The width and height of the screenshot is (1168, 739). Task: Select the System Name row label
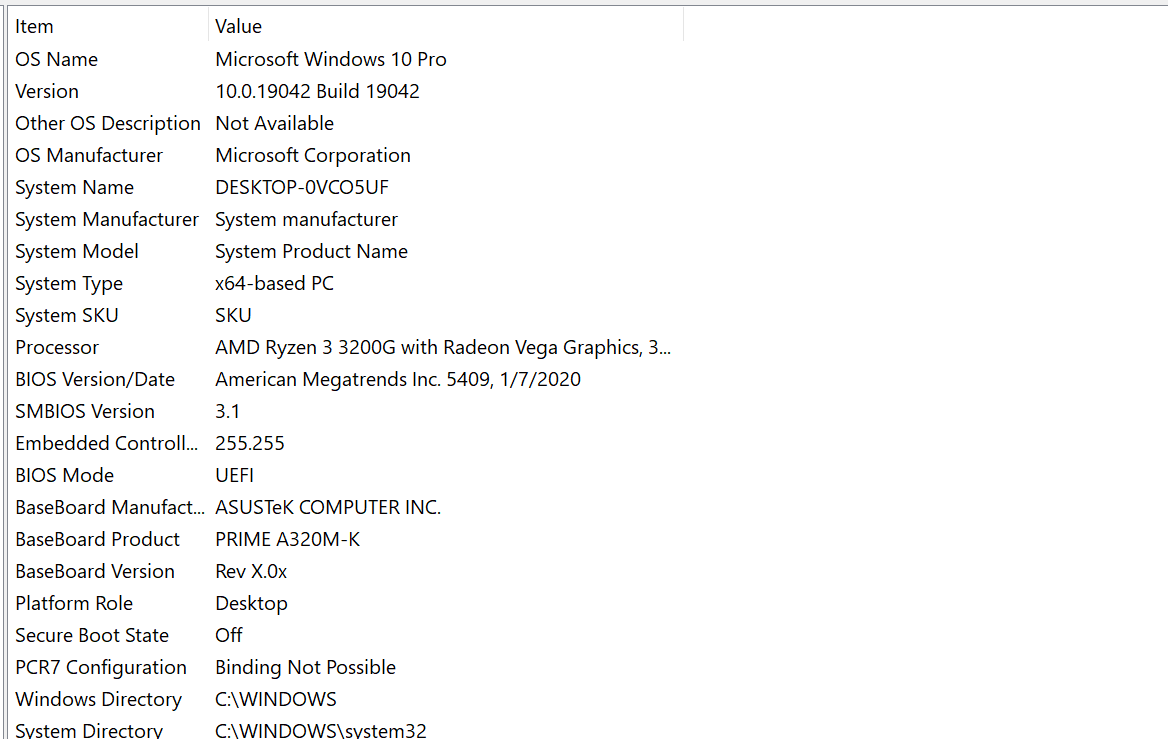click(x=74, y=188)
